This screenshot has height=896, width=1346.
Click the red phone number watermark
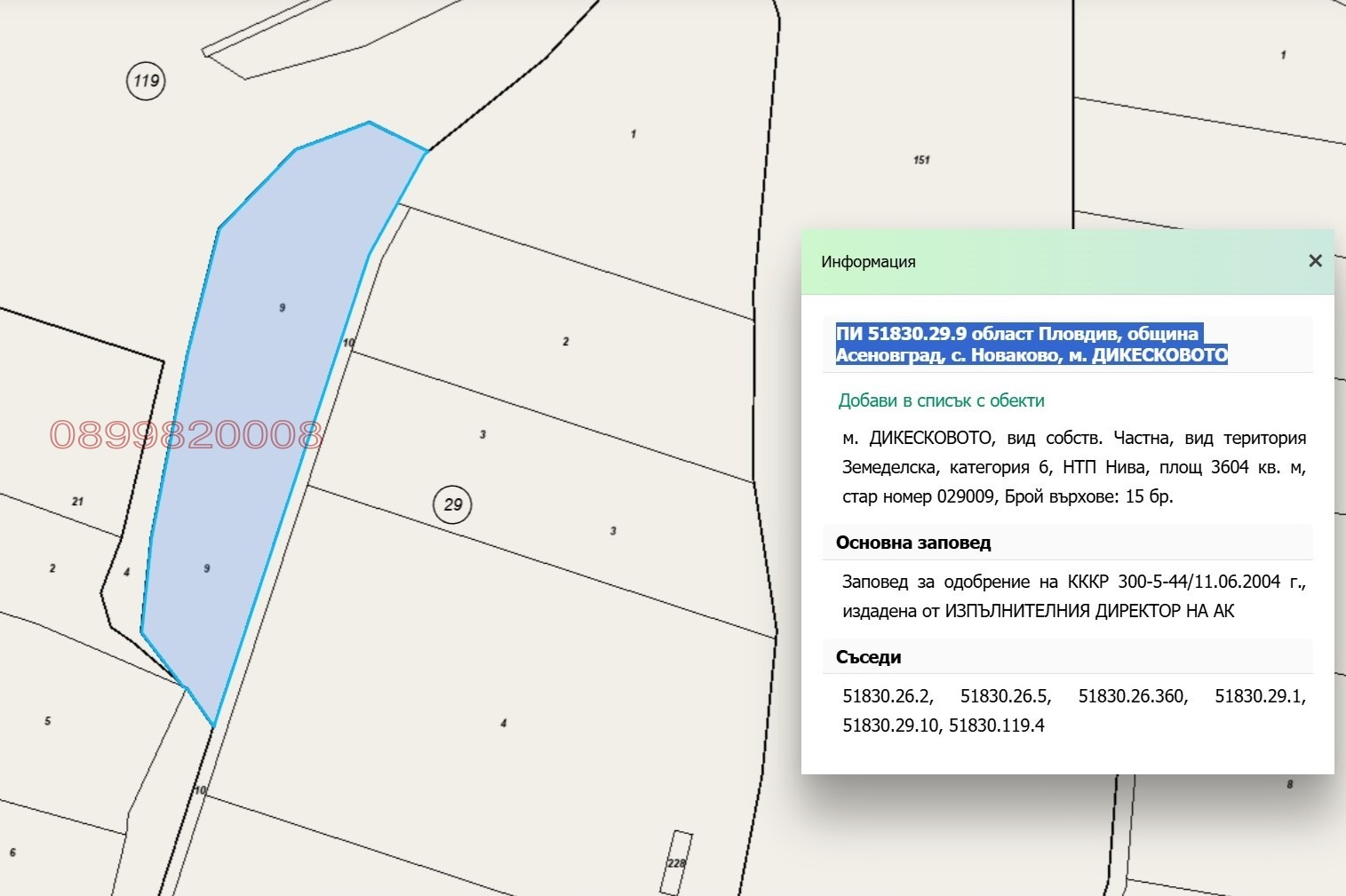pos(185,435)
